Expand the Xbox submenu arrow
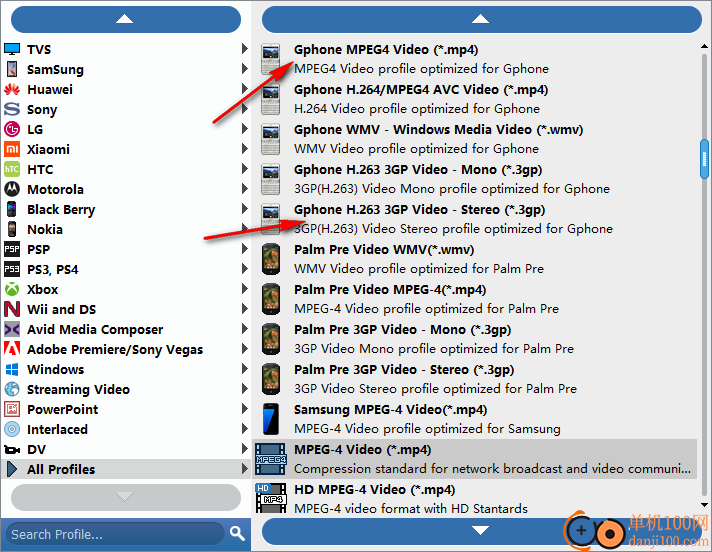Screen dimensions: 712x552 click(245, 288)
